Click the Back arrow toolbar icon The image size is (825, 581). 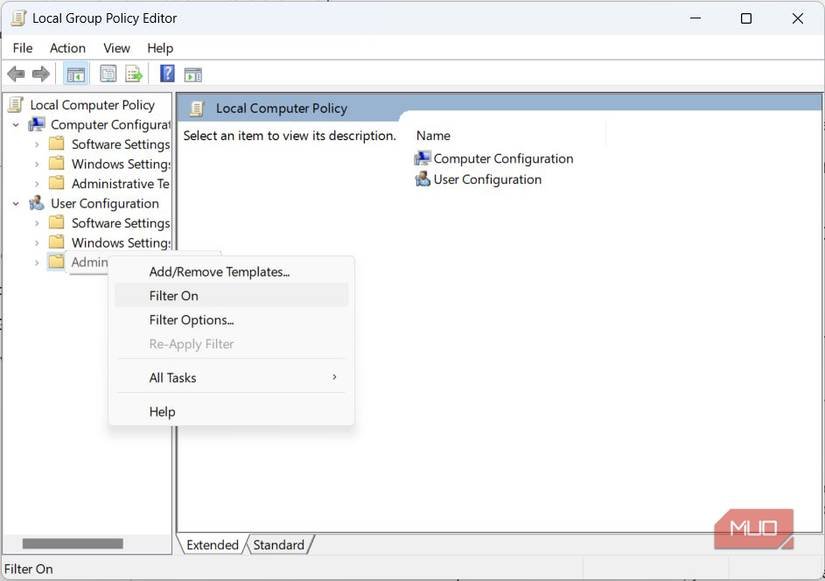tap(16, 74)
